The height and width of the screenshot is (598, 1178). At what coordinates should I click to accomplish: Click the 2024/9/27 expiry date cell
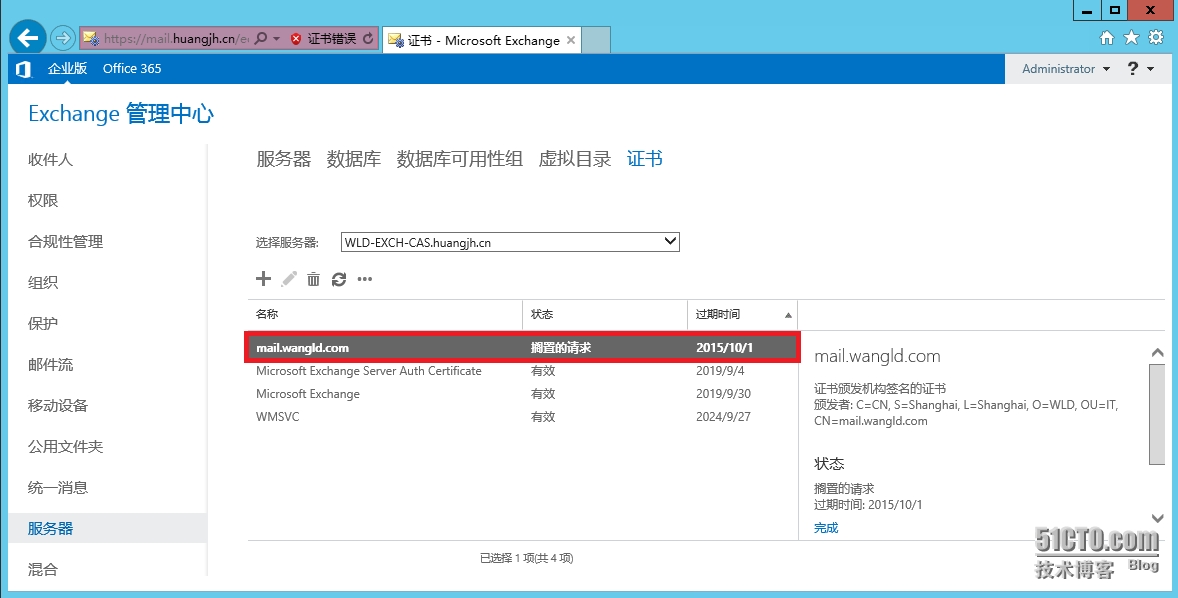click(723, 417)
